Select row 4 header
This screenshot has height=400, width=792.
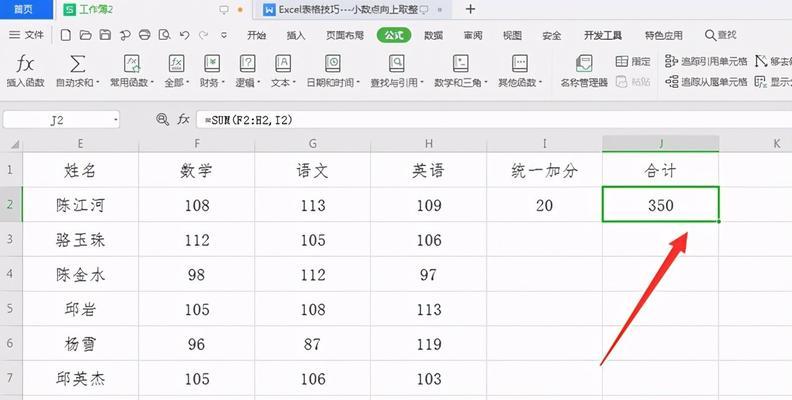coord(11,274)
